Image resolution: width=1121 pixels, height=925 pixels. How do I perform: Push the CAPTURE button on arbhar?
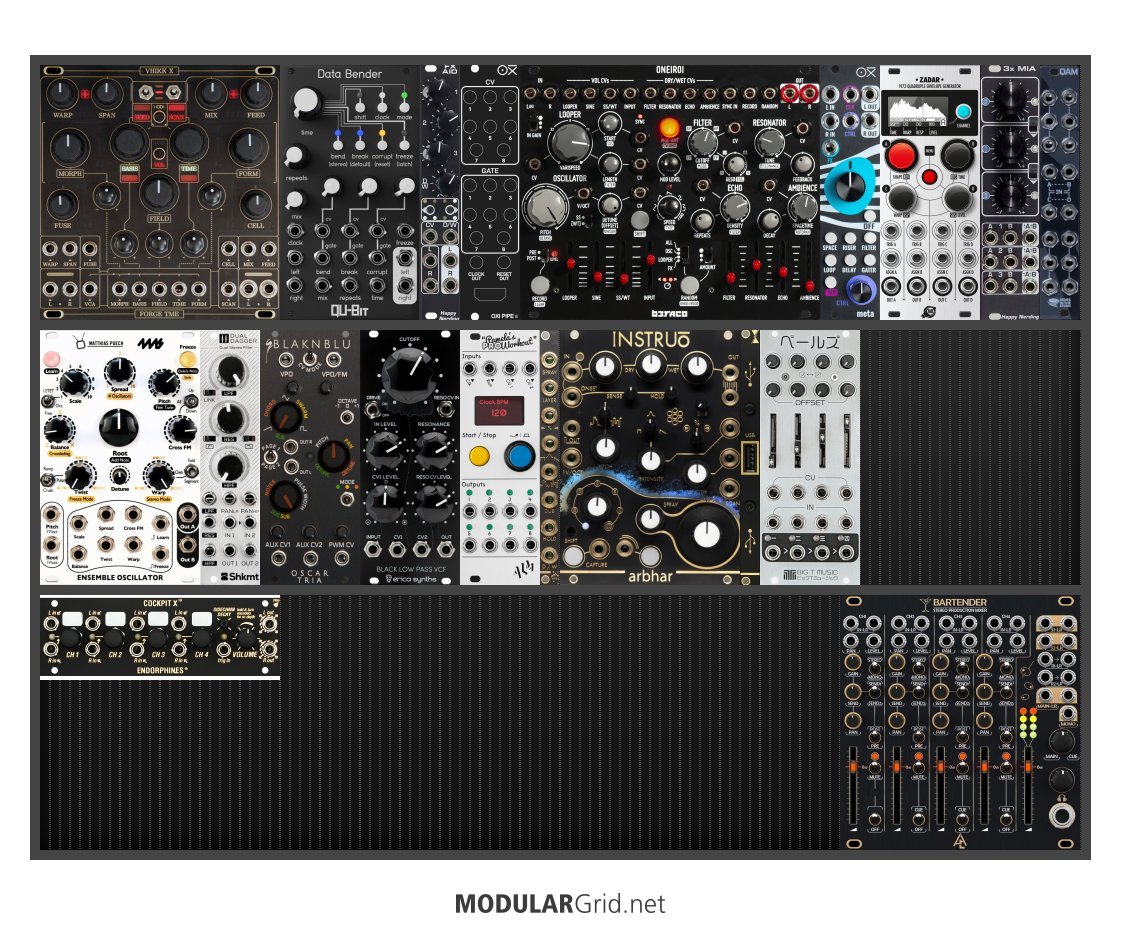point(574,555)
